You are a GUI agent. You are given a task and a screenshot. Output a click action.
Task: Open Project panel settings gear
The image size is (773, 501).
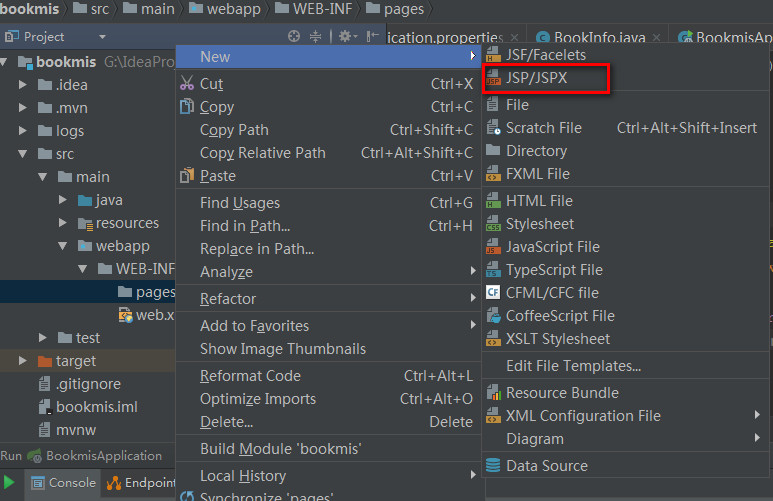348,36
